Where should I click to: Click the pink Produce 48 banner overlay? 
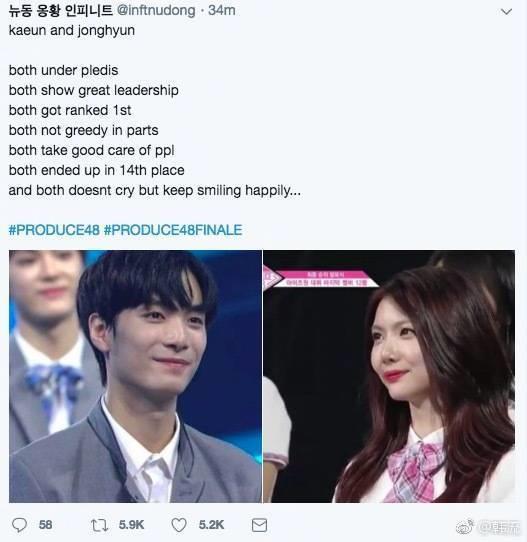320,278
